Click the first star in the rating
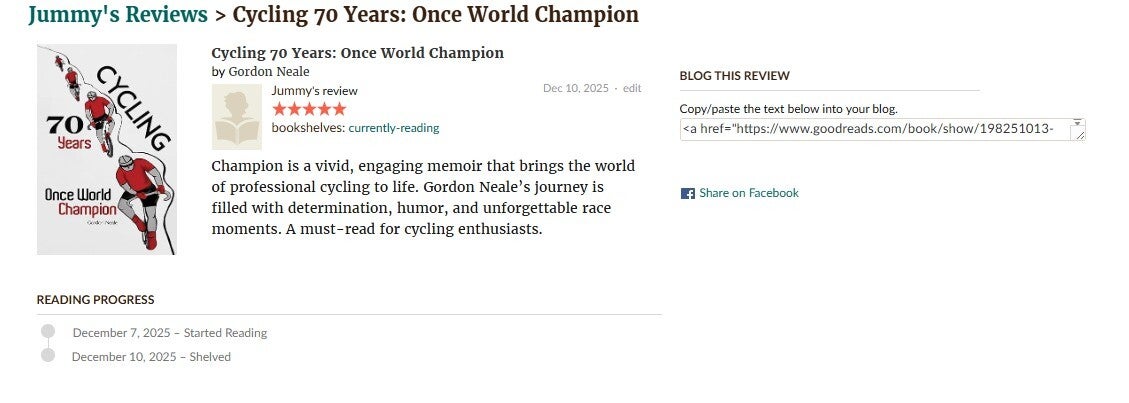Viewport: 1129px width, 403px height. (280, 109)
